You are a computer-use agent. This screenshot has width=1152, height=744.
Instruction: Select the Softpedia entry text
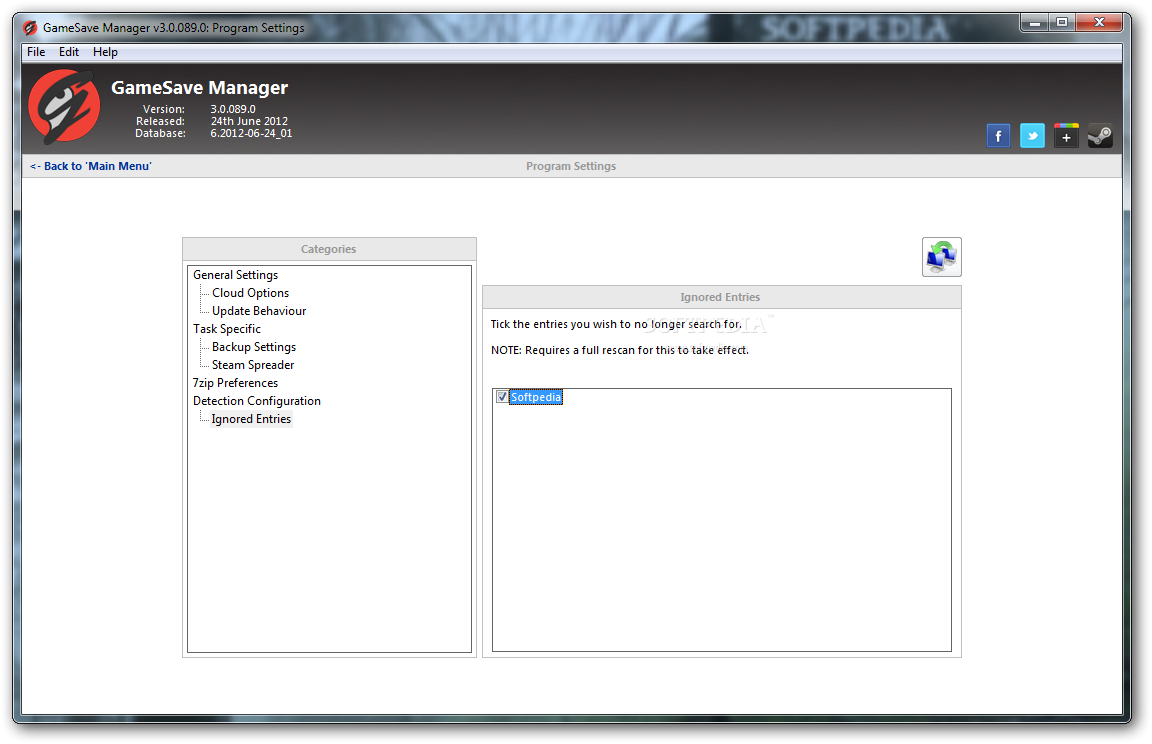(536, 397)
